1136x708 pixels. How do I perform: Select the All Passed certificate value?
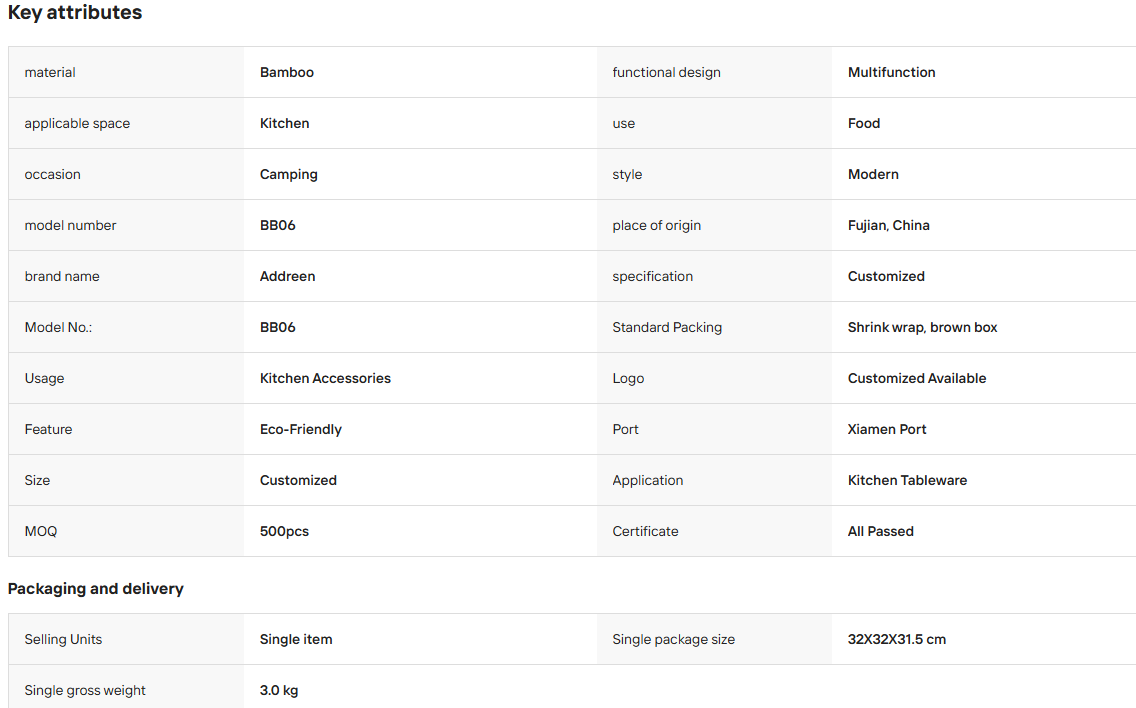pos(880,531)
